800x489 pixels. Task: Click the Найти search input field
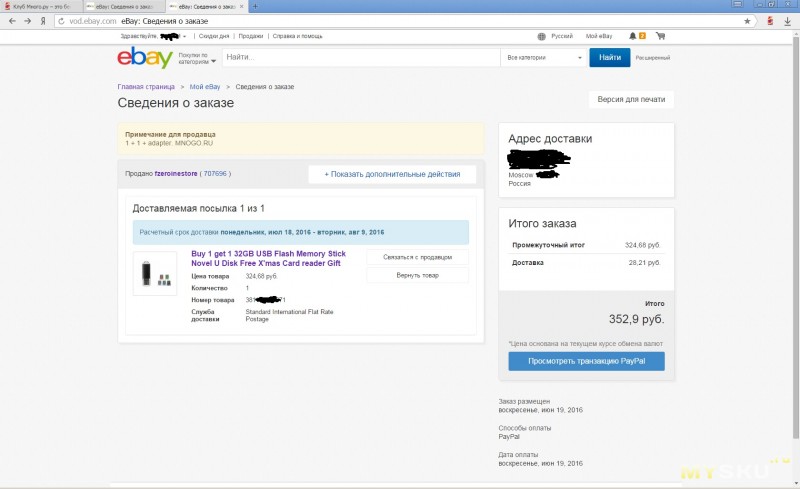(x=361, y=57)
